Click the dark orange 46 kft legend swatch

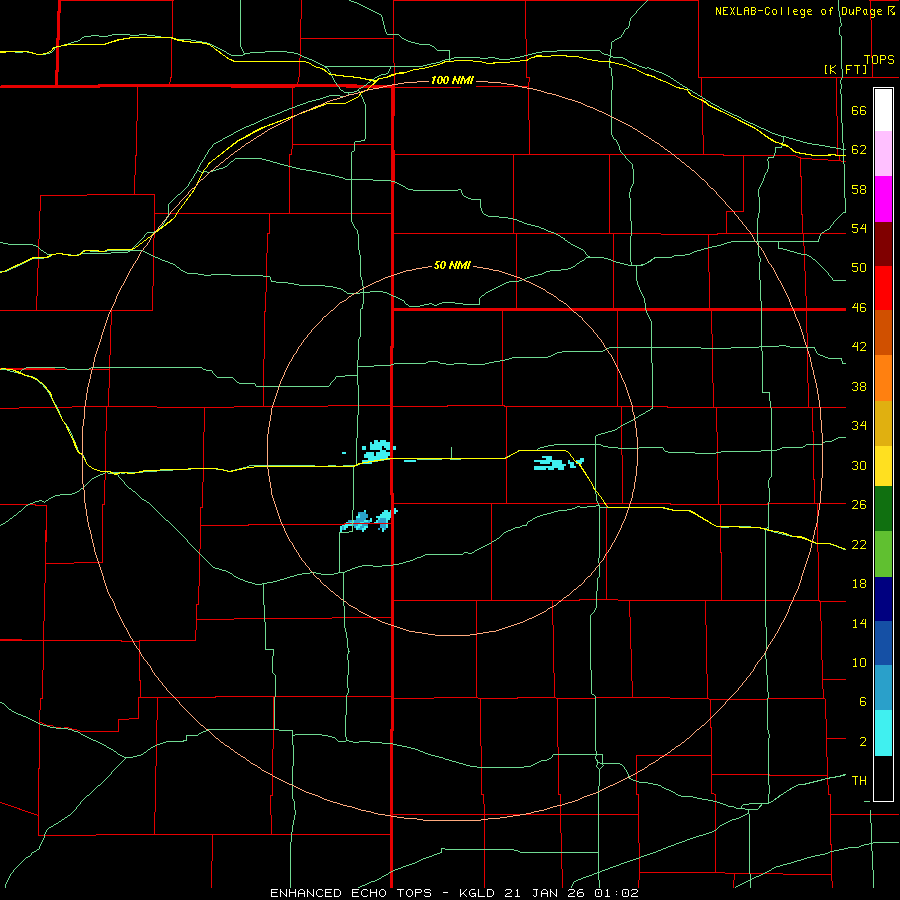pyautogui.click(x=883, y=333)
